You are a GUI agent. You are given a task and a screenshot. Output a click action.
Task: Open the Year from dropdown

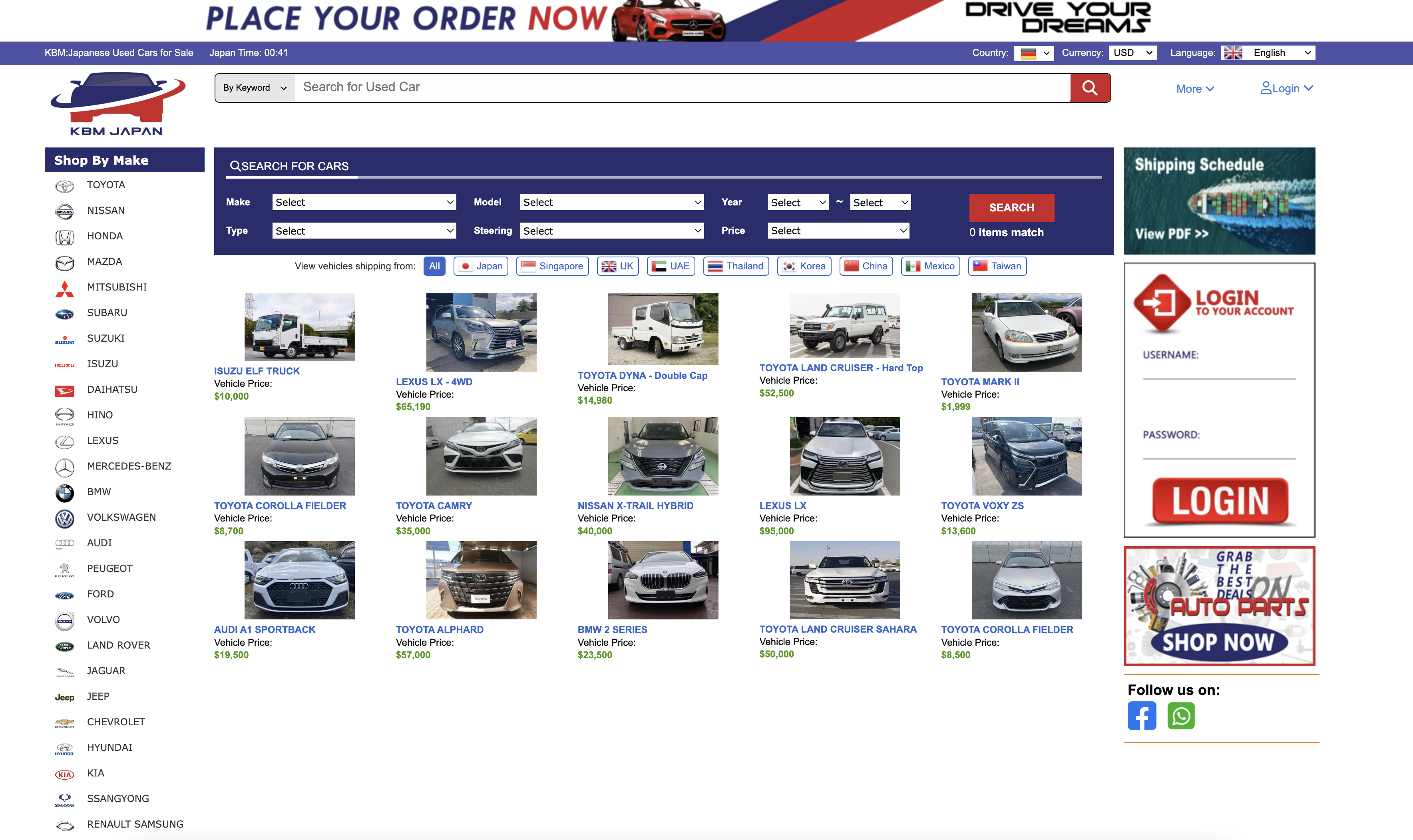tap(798, 202)
